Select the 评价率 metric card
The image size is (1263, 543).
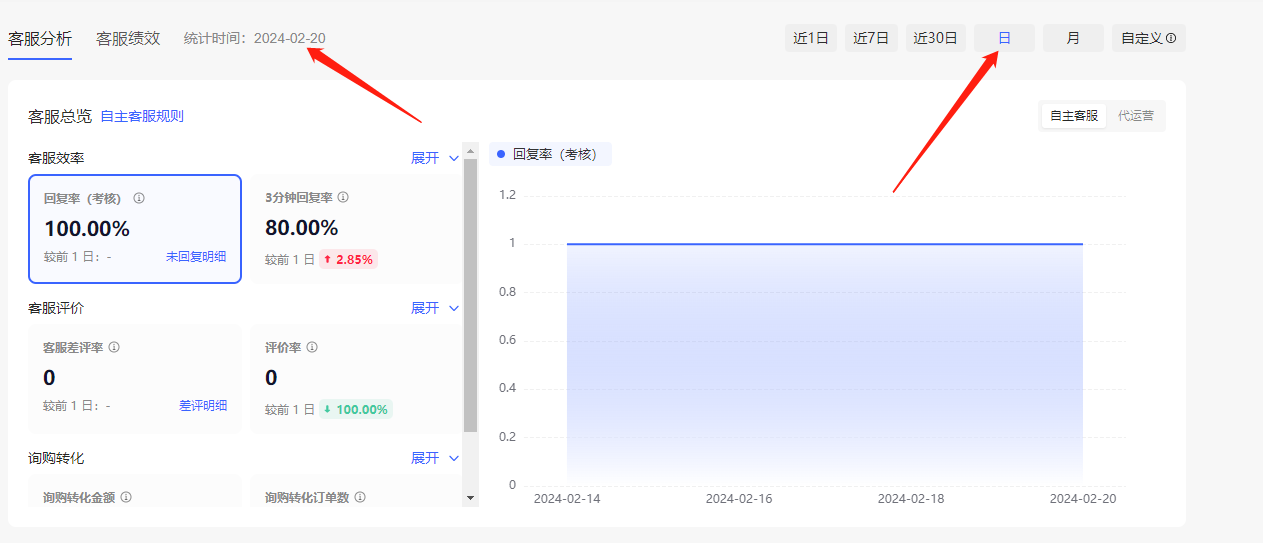coord(356,379)
